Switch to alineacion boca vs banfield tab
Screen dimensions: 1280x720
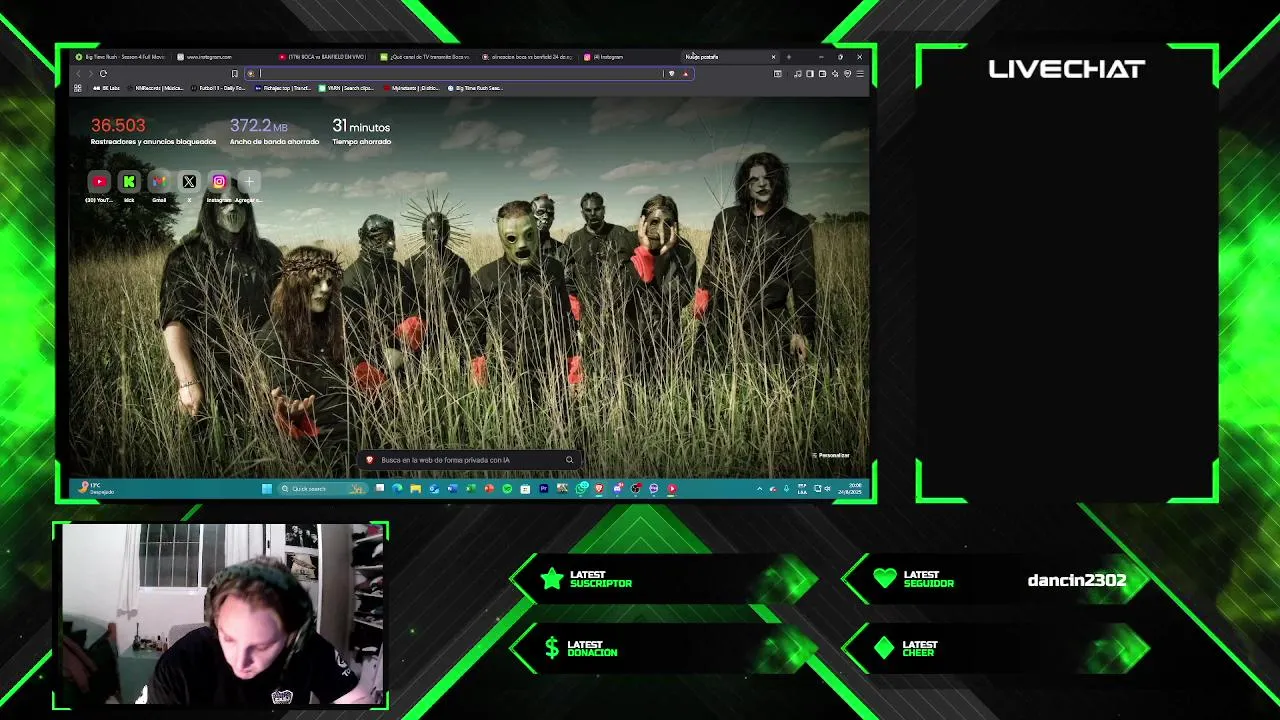click(527, 57)
